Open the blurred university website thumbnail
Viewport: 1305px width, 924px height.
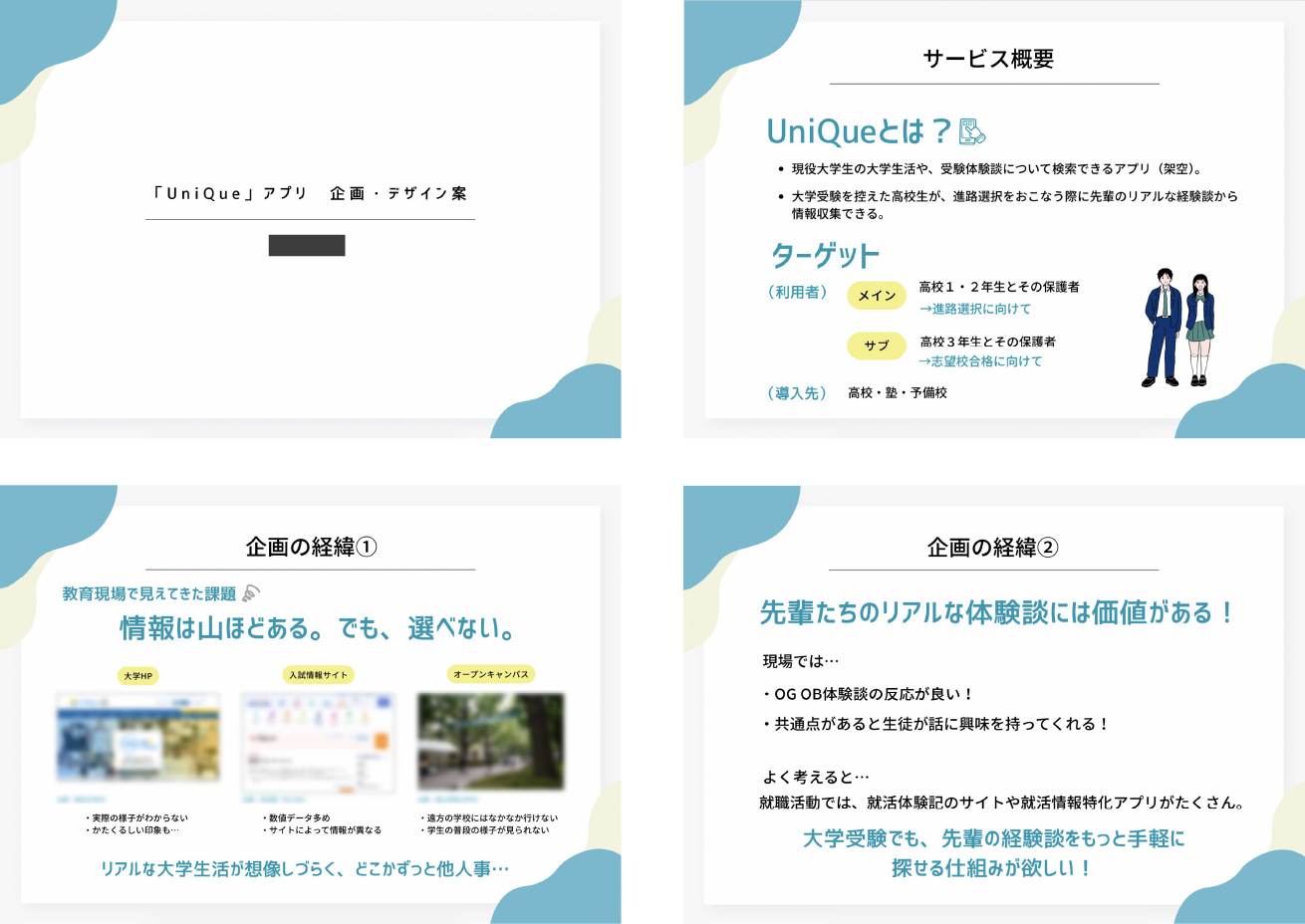pos(138,738)
